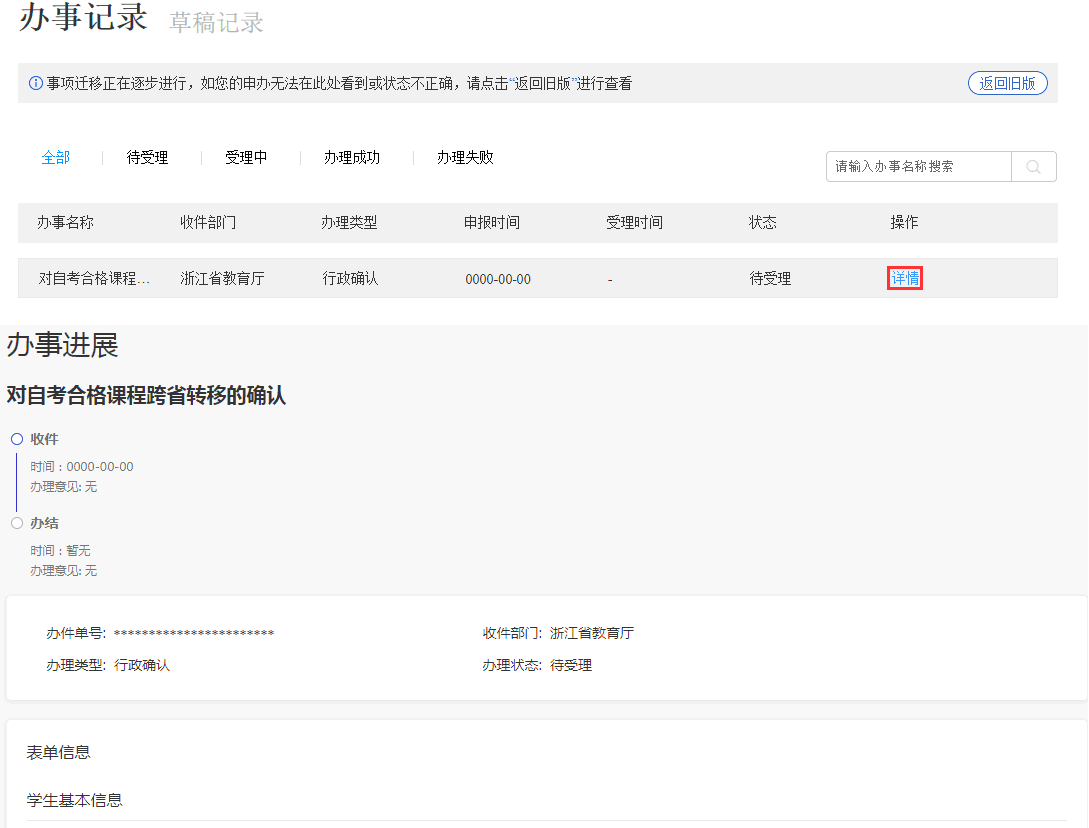Select the 受理中 filter tab
Viewport: 1089px width, 828px height.
click(x=245, y=157)
